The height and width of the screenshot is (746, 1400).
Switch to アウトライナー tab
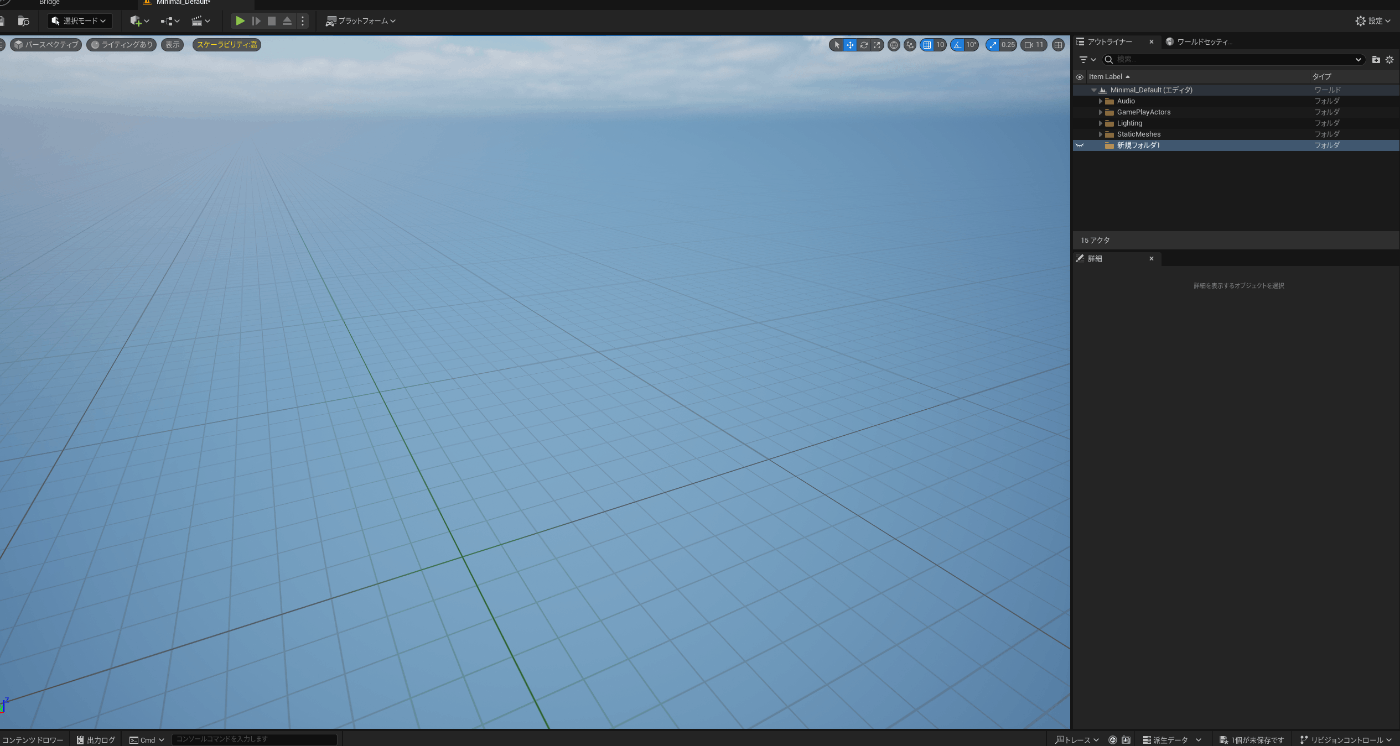pos(1110,42)
